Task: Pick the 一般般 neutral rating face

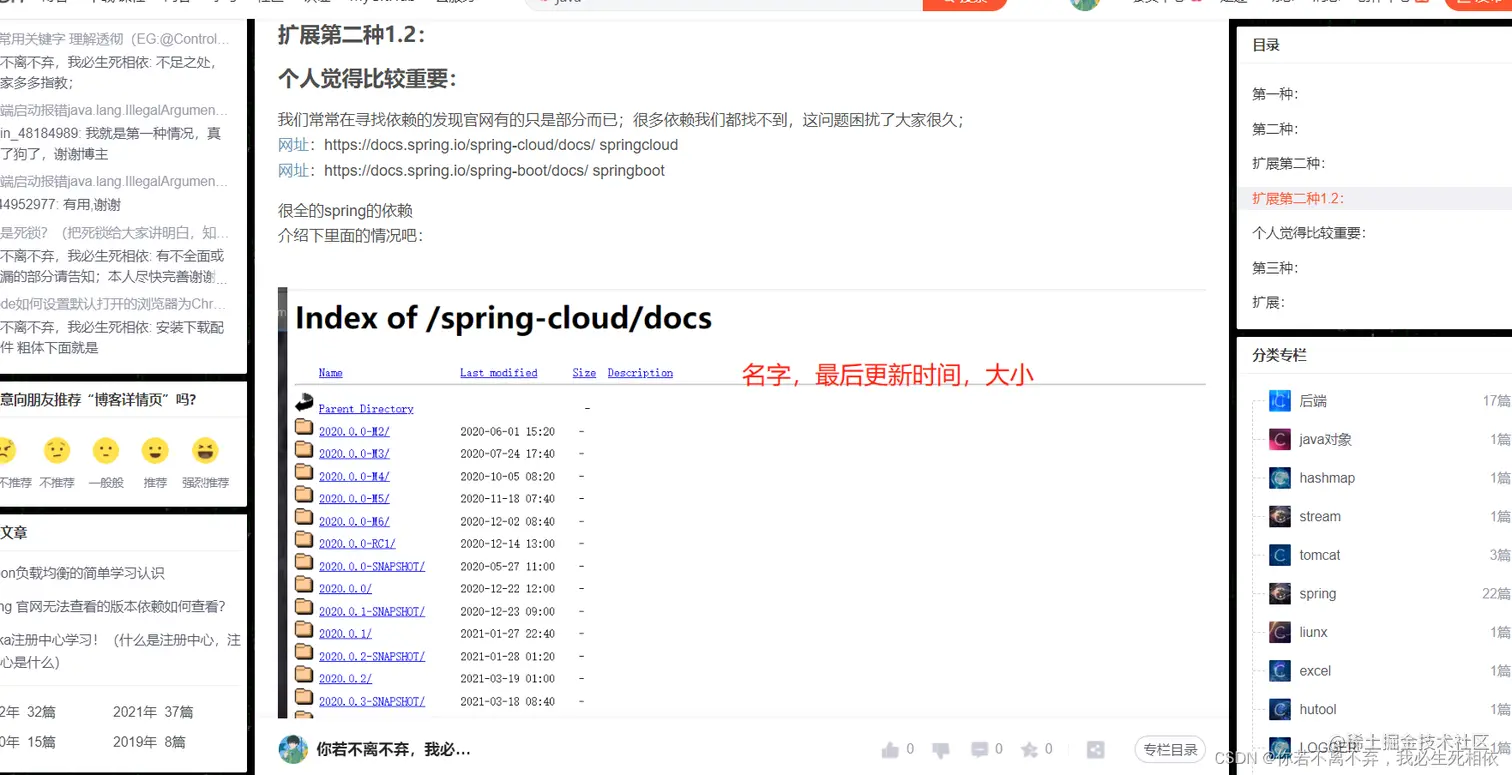Action: pyautogui.click(x=106, y=450)
